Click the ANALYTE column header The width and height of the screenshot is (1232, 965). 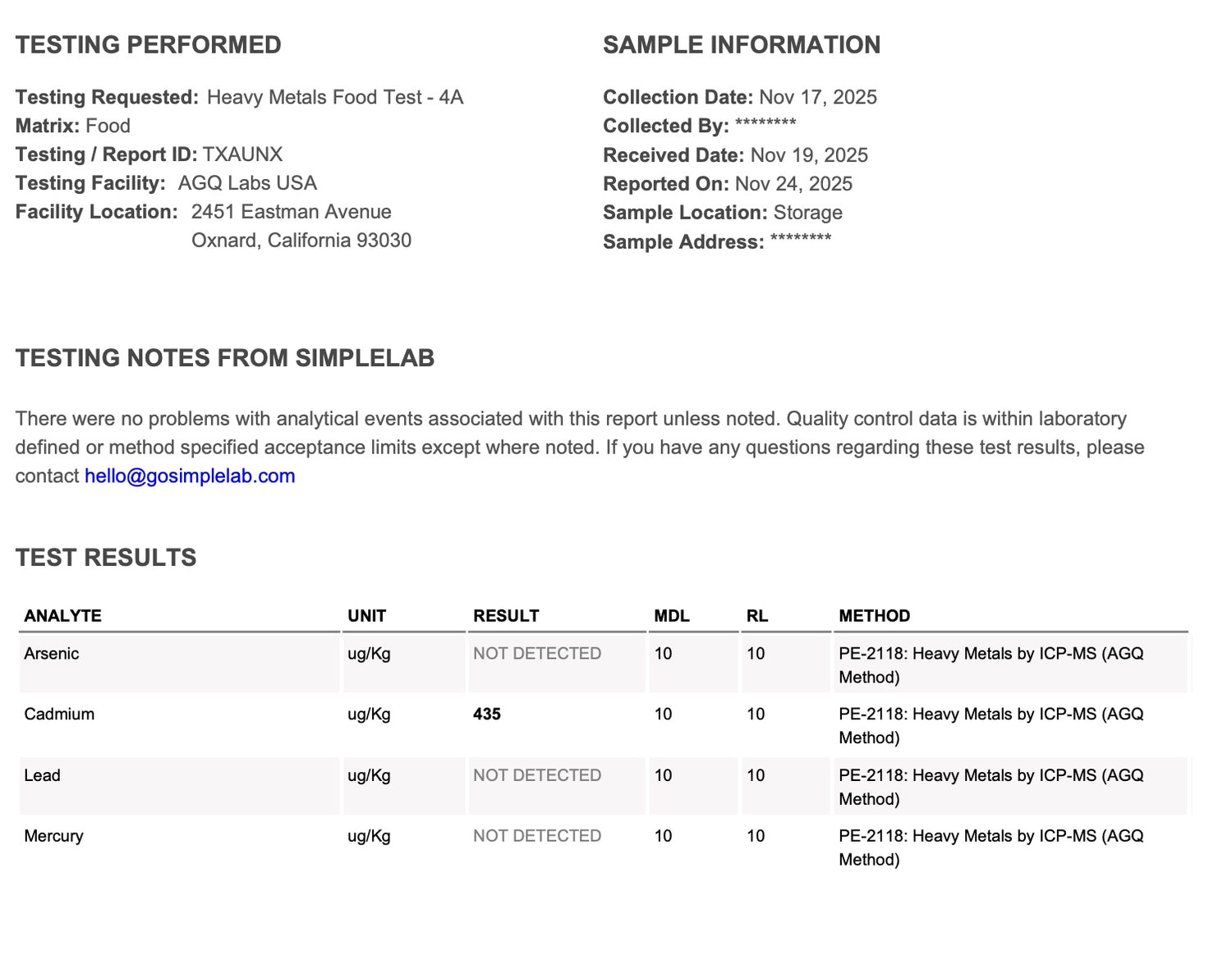(63, 616)
